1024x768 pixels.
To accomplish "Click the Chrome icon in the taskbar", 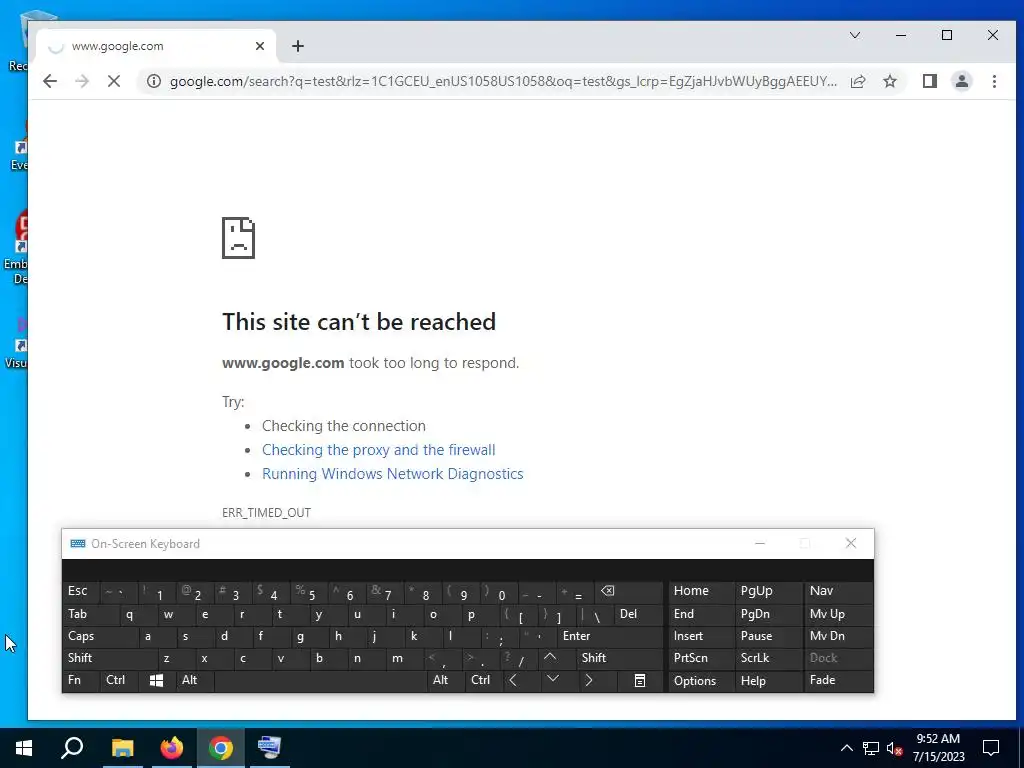I will tap(221, 748).
